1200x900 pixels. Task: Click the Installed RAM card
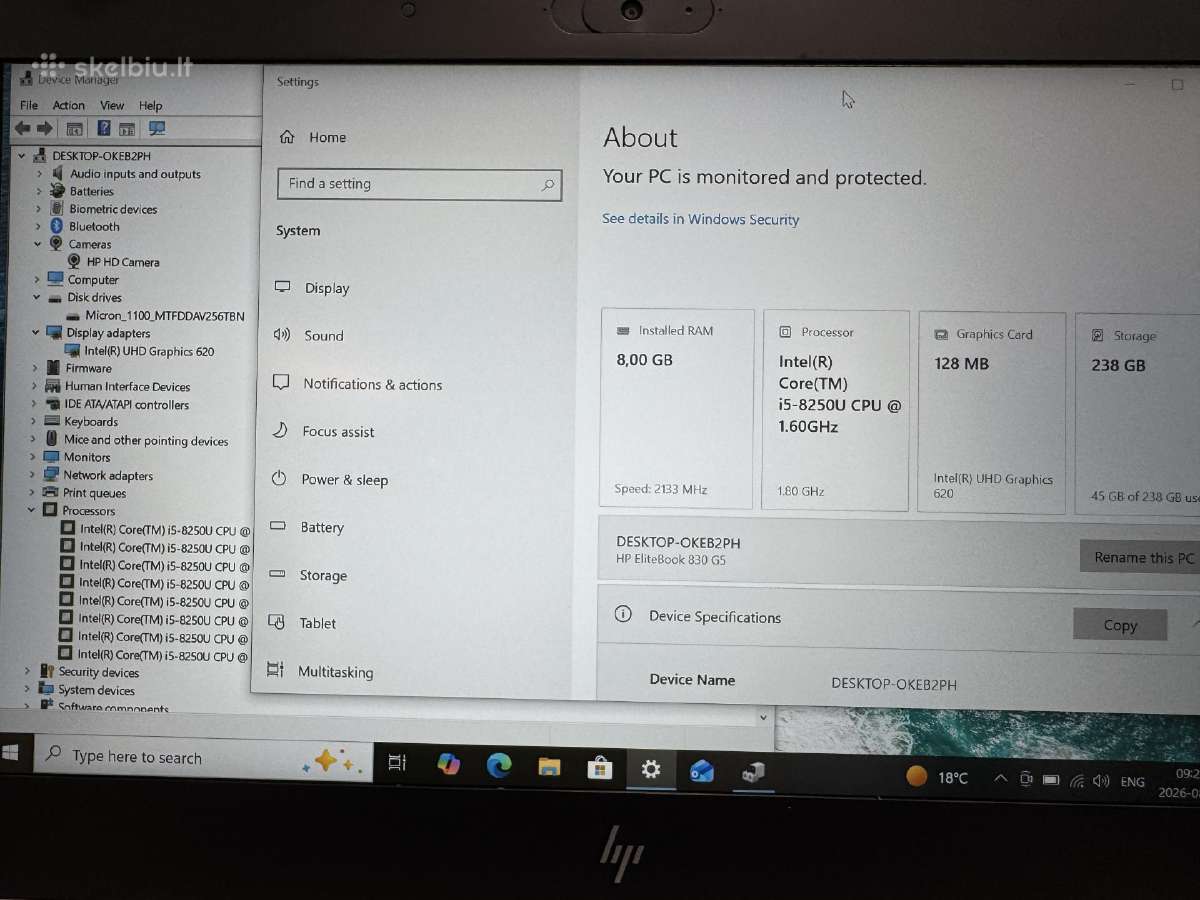(x=677, y=408)
